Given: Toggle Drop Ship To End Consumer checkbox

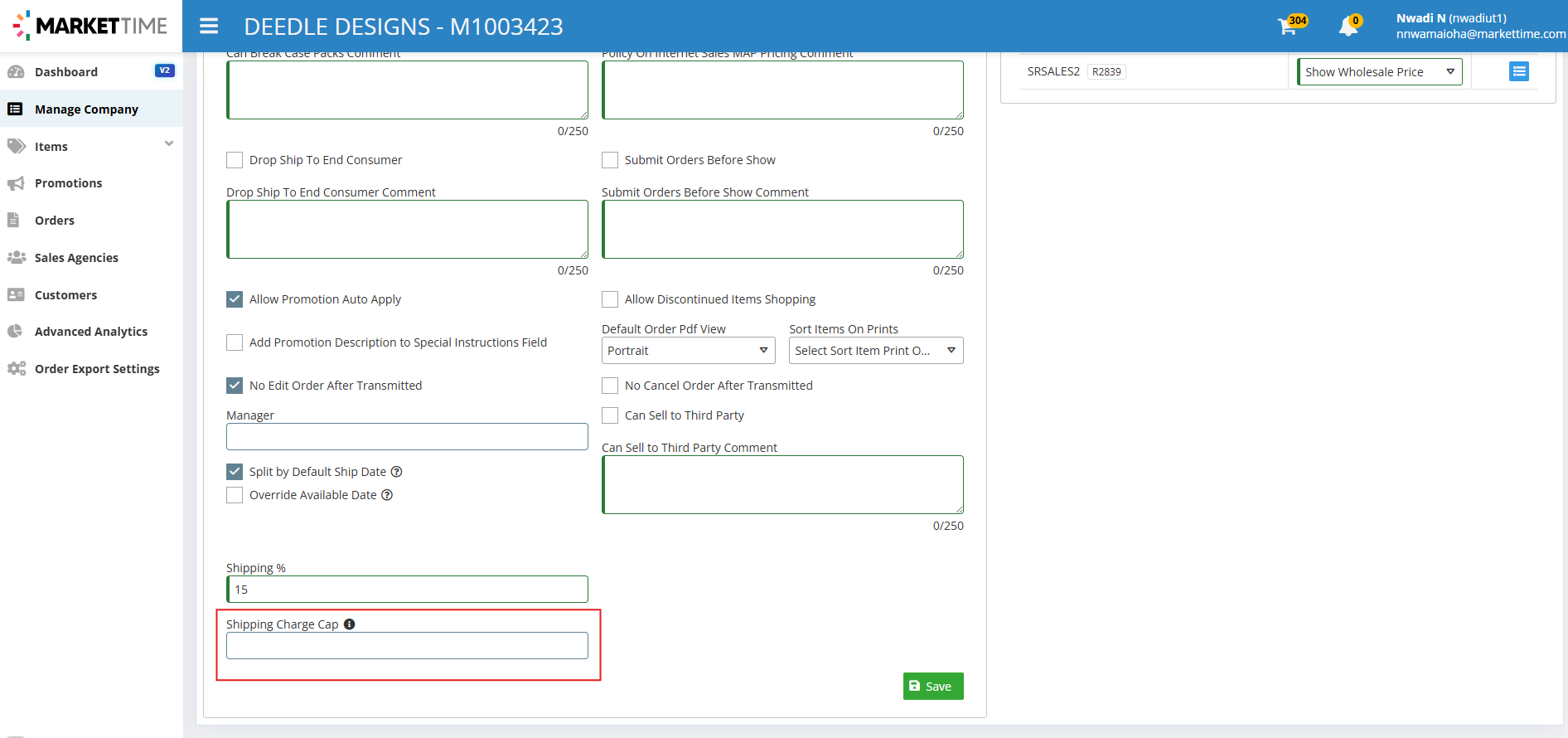Looking at the screenshot, I should [235, 160].
